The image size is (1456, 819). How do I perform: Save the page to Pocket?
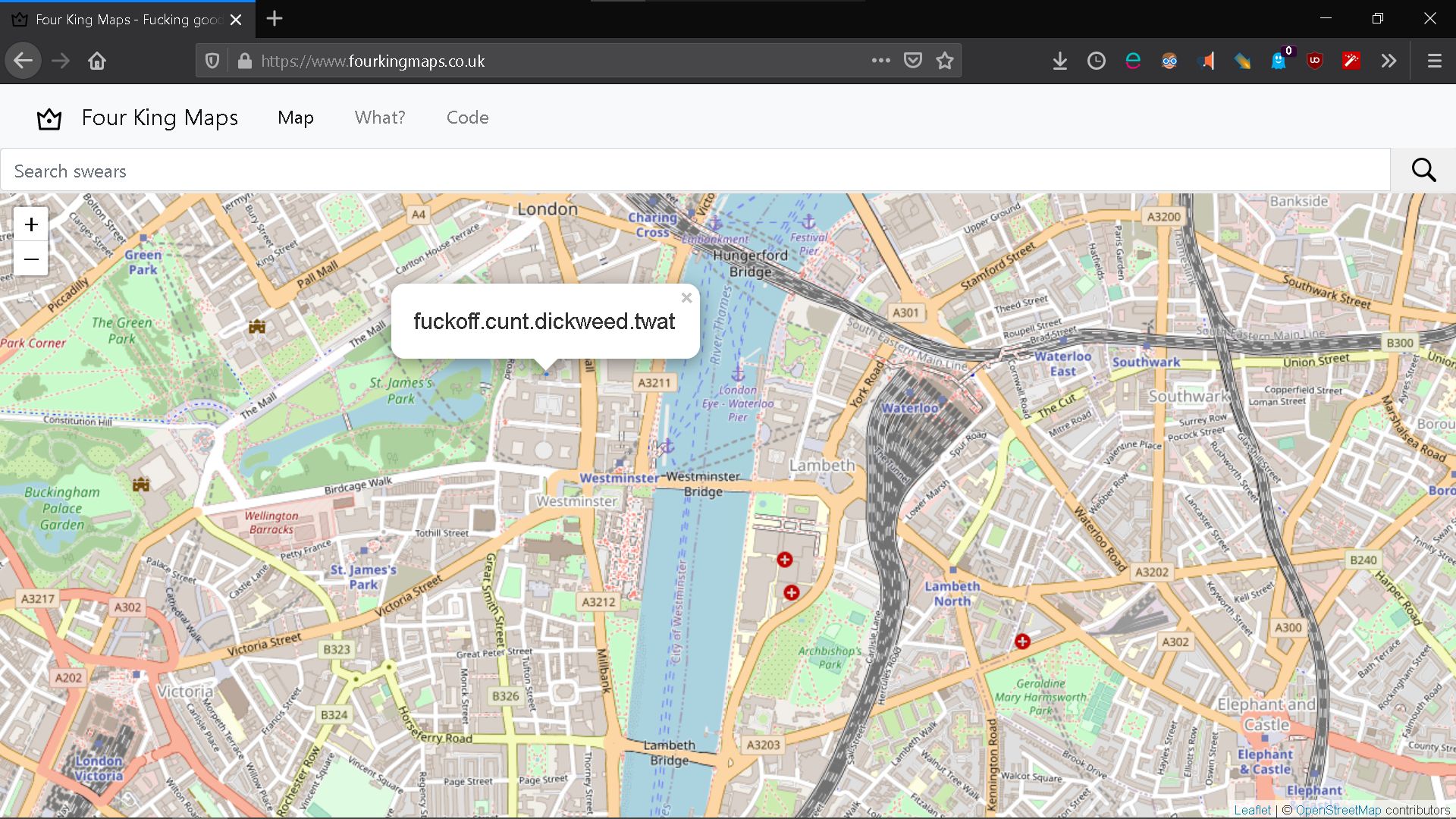[913, 61]
